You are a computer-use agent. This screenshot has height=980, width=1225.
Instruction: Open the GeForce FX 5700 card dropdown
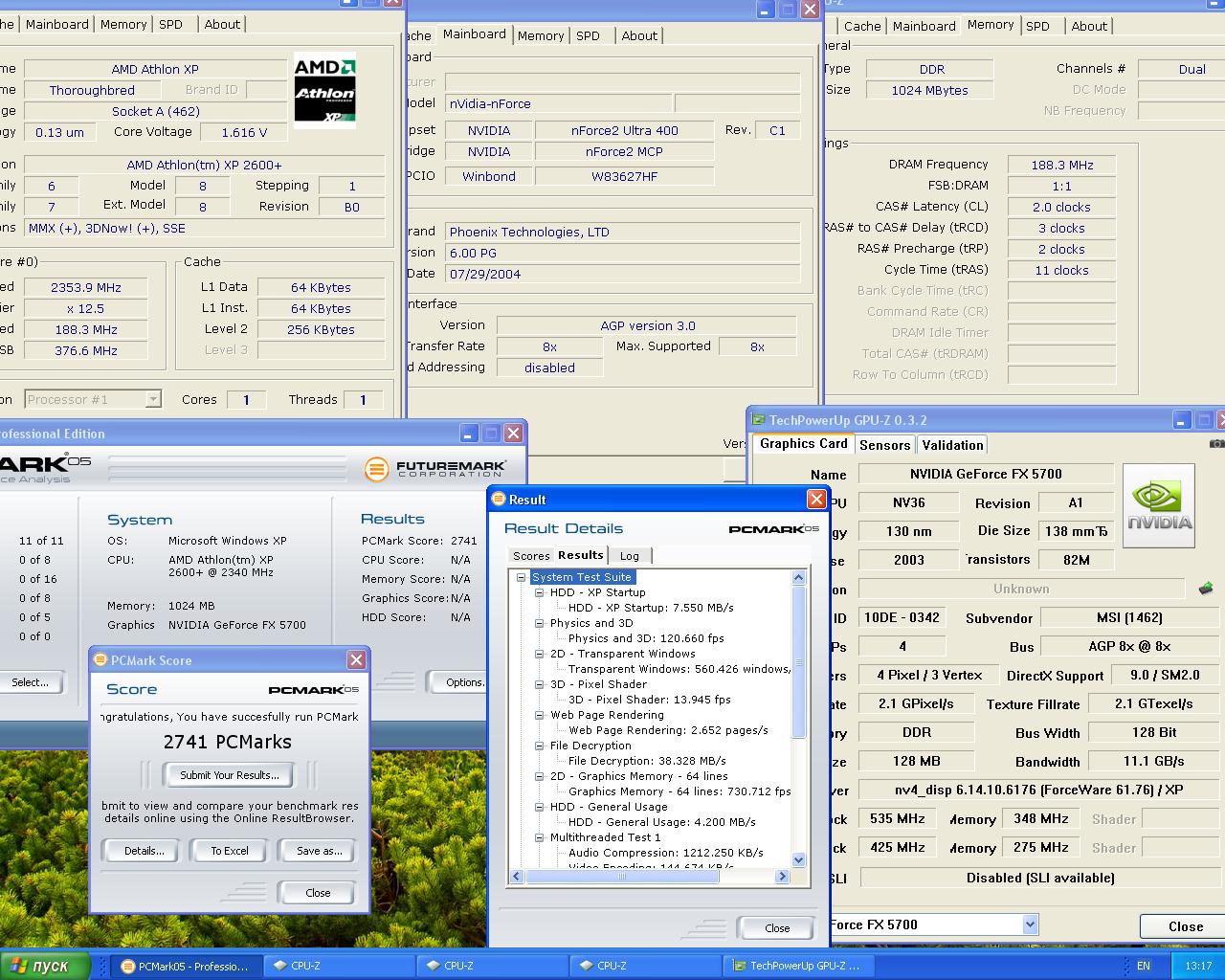coord(1030,924)
